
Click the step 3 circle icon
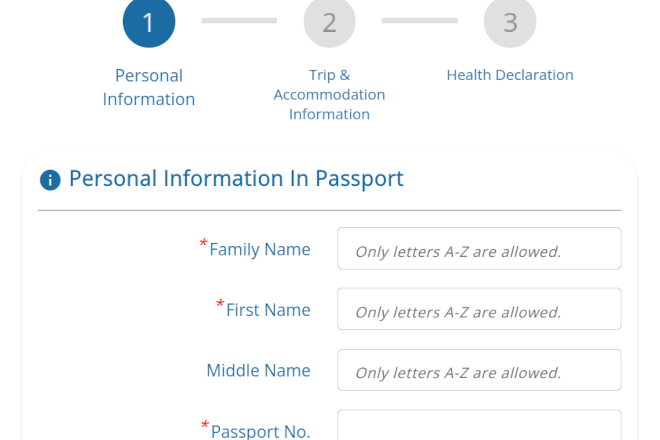tap(510, 22)
